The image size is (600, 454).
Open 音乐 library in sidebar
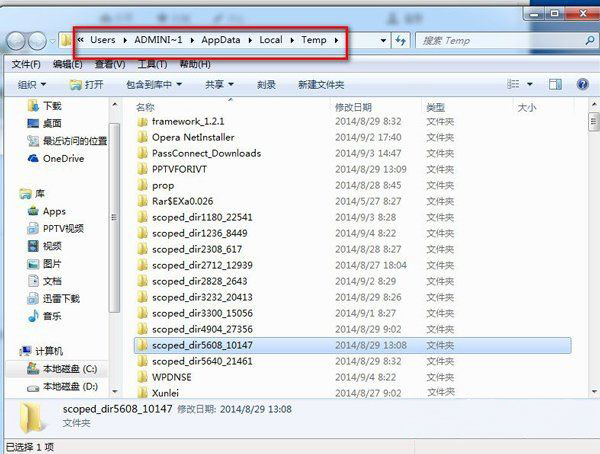coord(44,316)
